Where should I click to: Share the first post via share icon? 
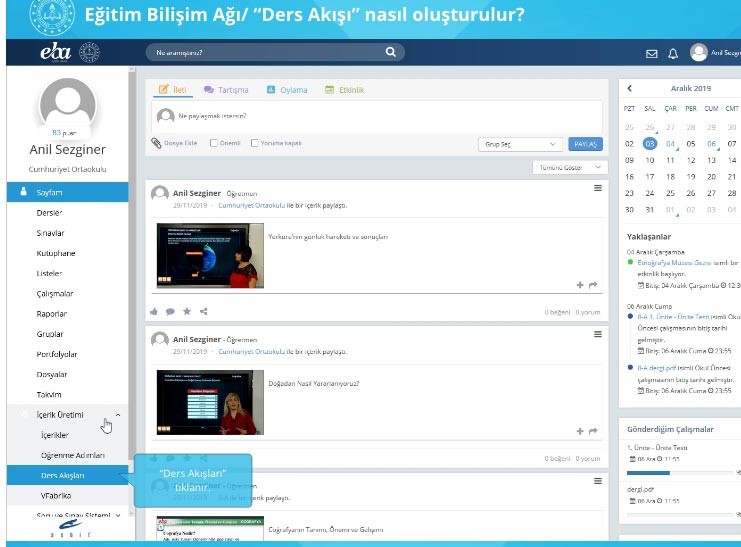[204, 311]
